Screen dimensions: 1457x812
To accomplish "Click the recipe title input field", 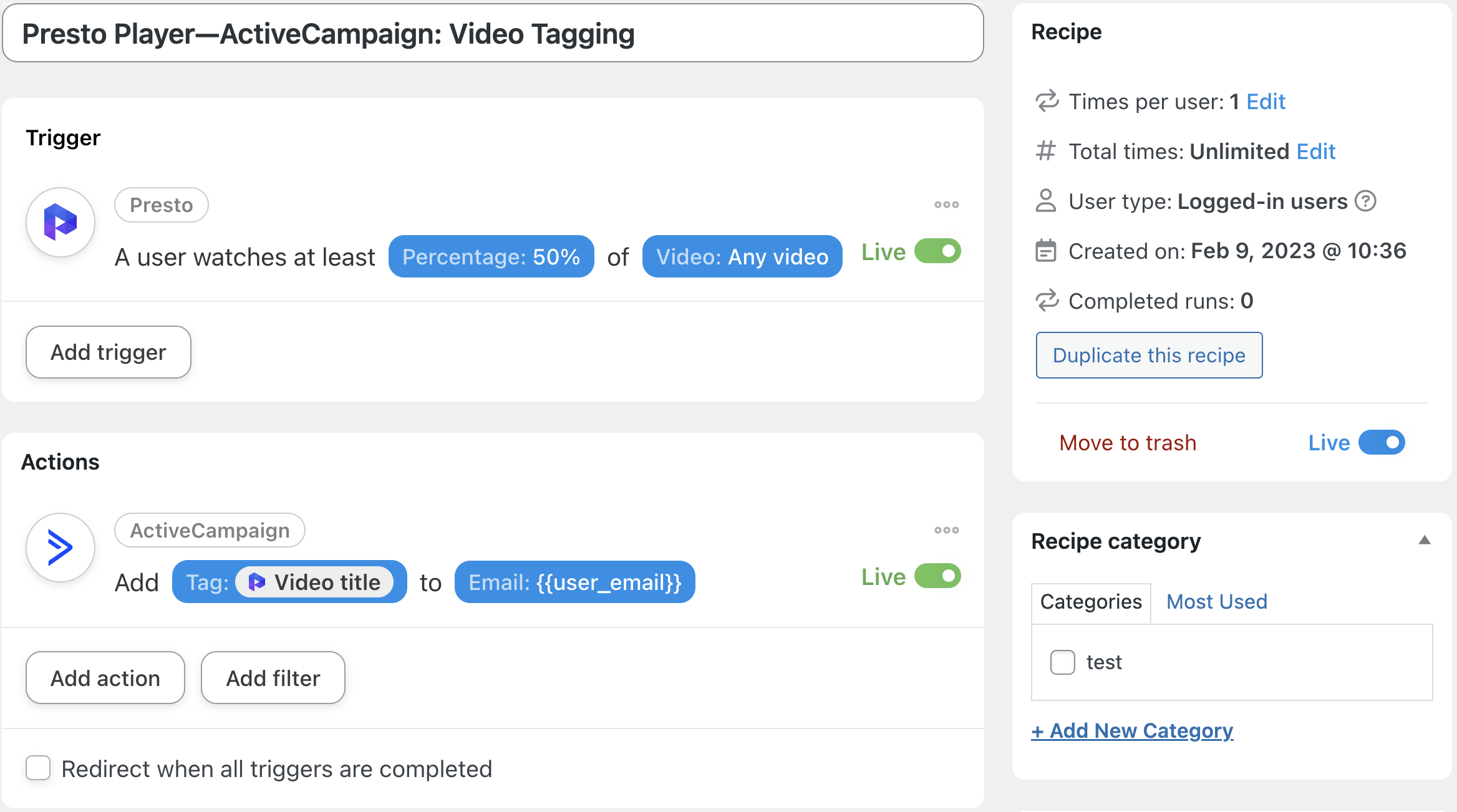I will 493,33.
